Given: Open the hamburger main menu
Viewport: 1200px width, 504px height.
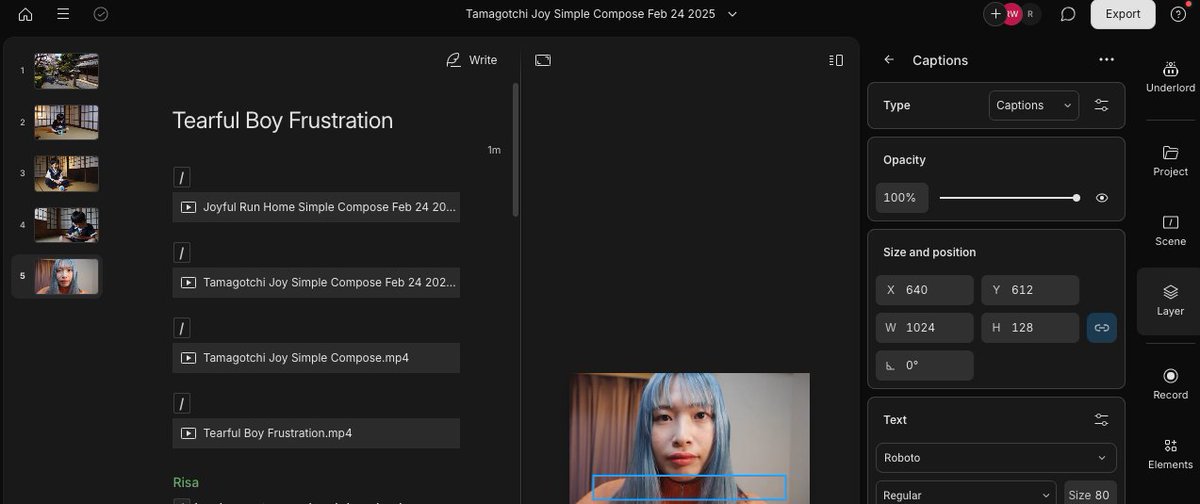Looking at the screenshot, I should (x=63, y=14).
